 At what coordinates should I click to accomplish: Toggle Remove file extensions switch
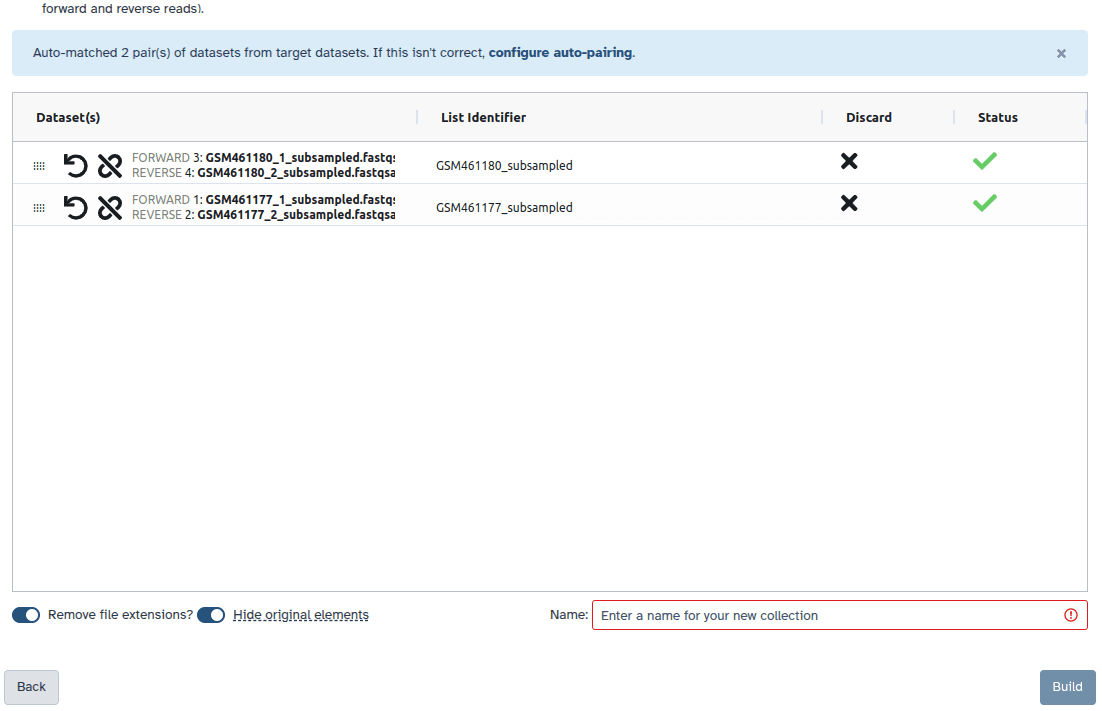(x=26, y=615)
